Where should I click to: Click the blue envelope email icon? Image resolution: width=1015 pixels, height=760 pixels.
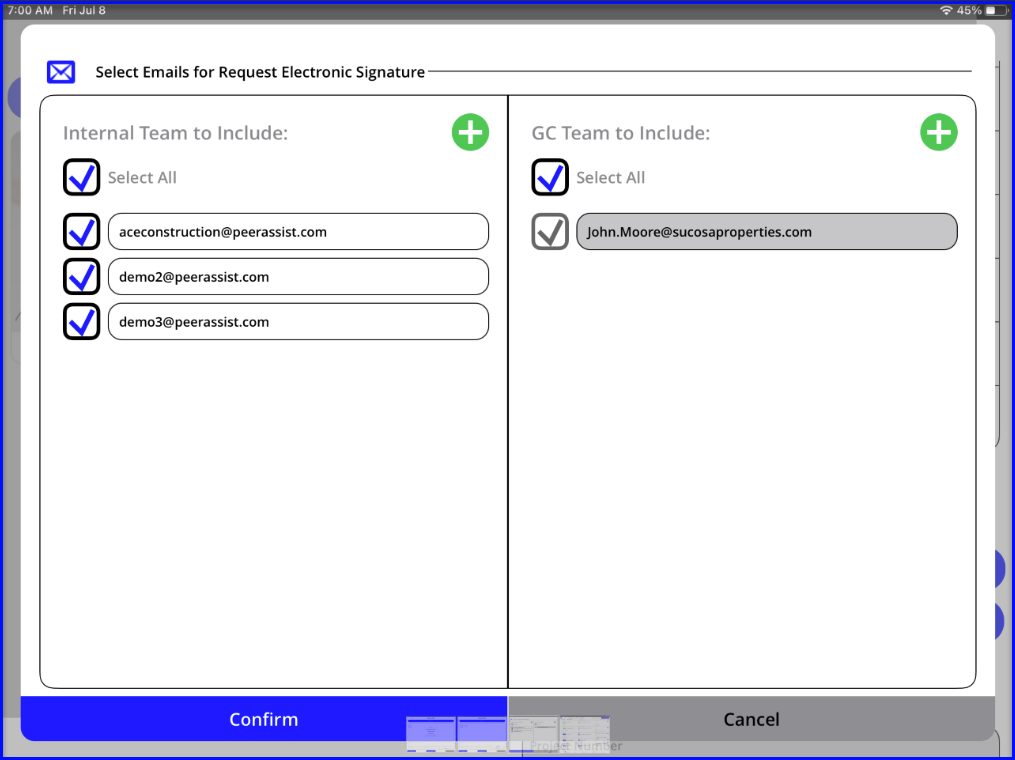click(x=61, y=72)
